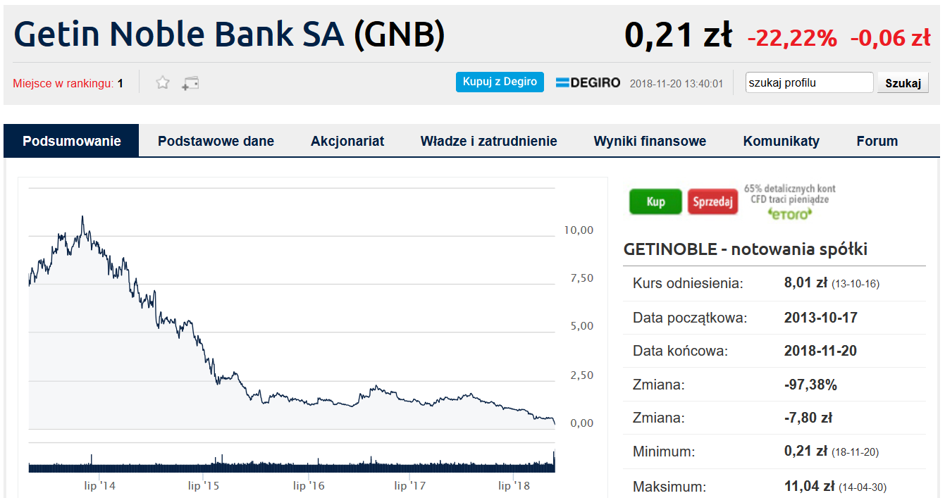
Task: View the Komunikaty tab
Action: click(781, 141)
